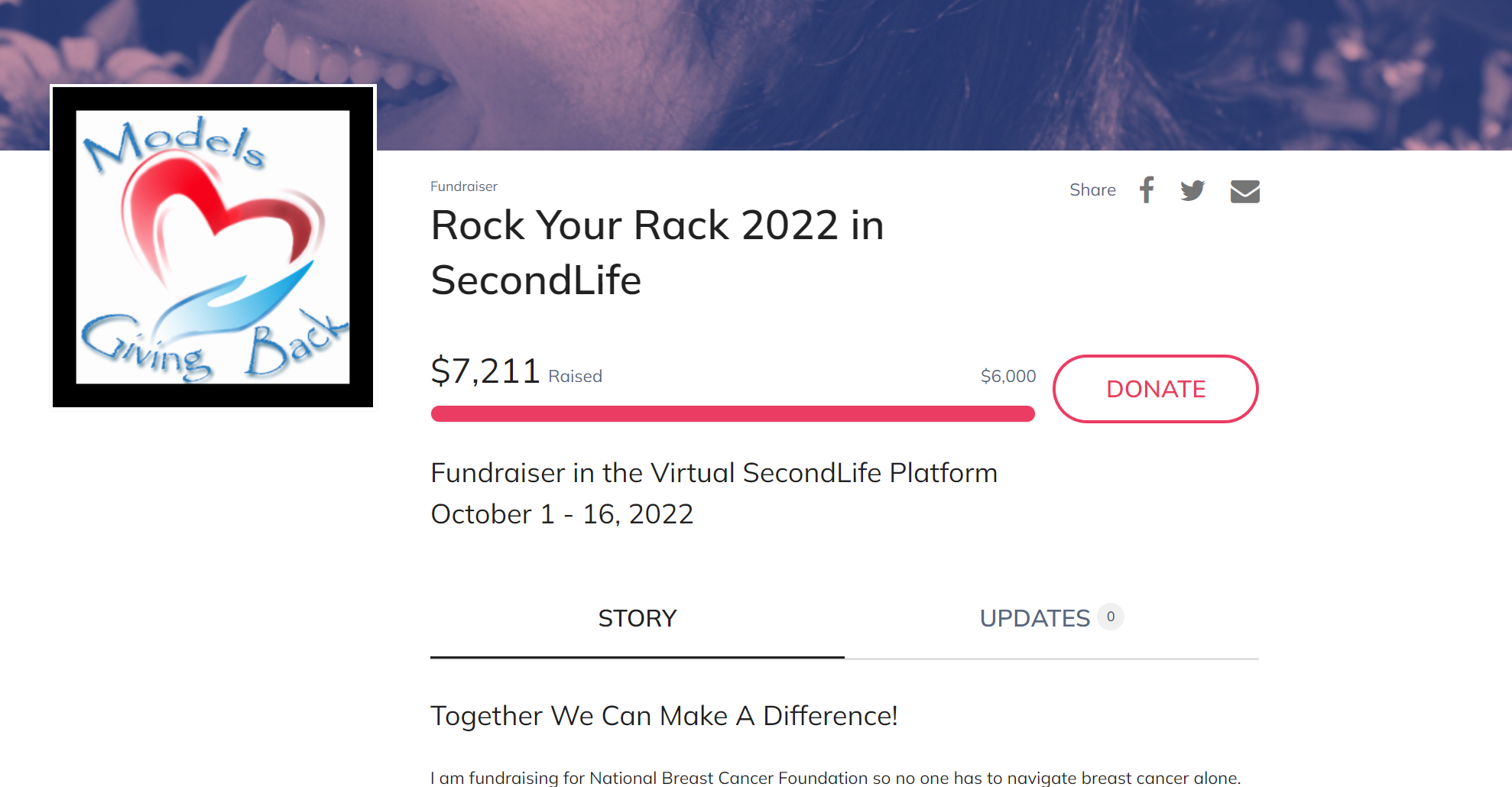
Task: Click the DONATE button
Action: click(1155, 389)
